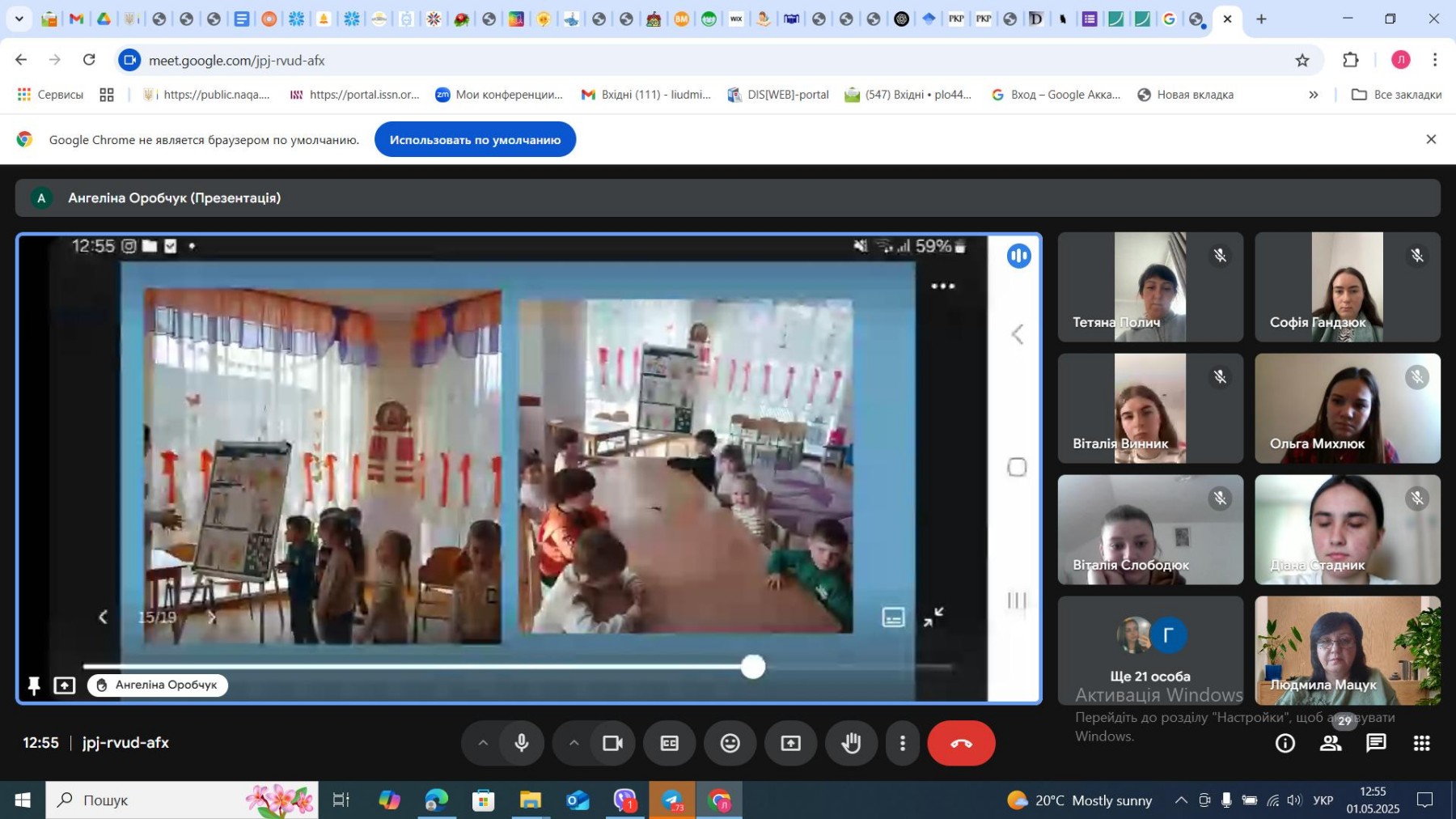Open 'Все закладки' bookmarks folder
The width and height of the screenshot is (1456, 819).
tap(1397, 95)
